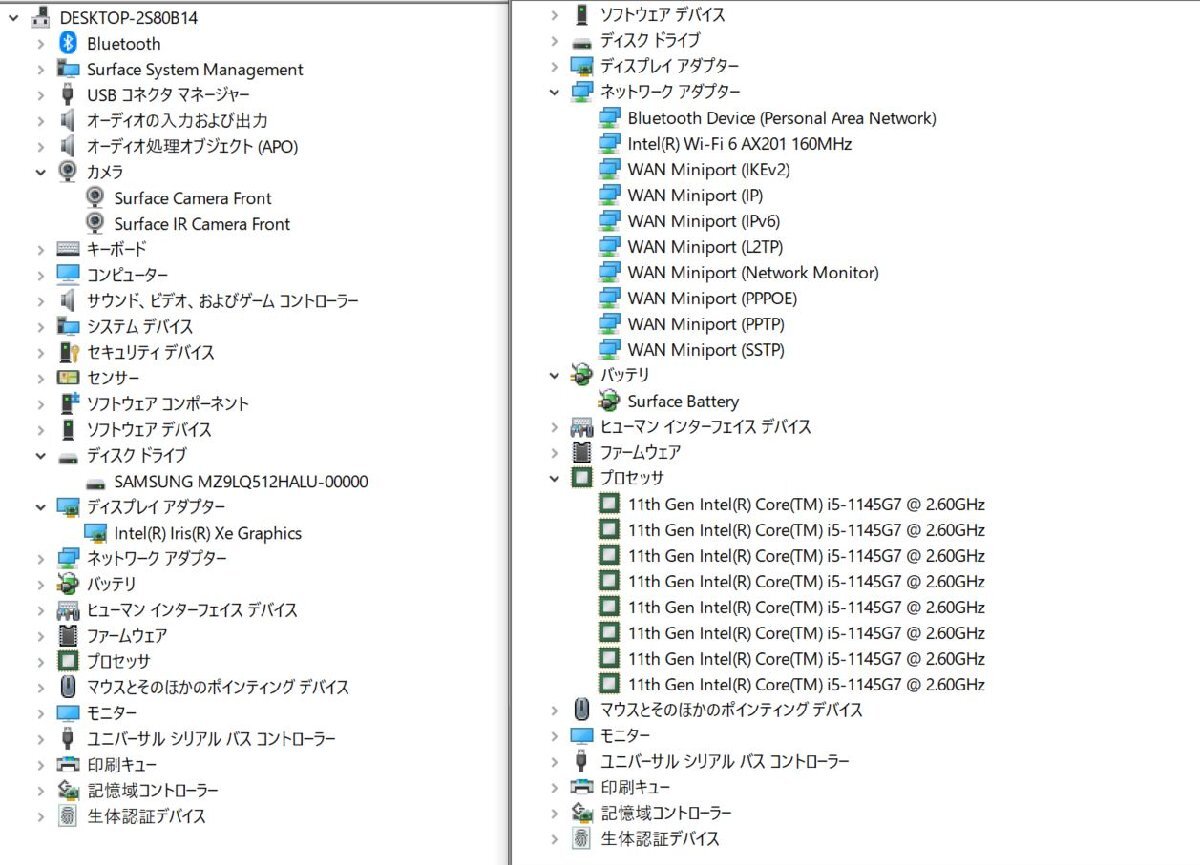Select the Intel(R) Wi-Fi 6 AX201 160MHz label
This screenshot has width=1200, height=865.
coord(740,144)
